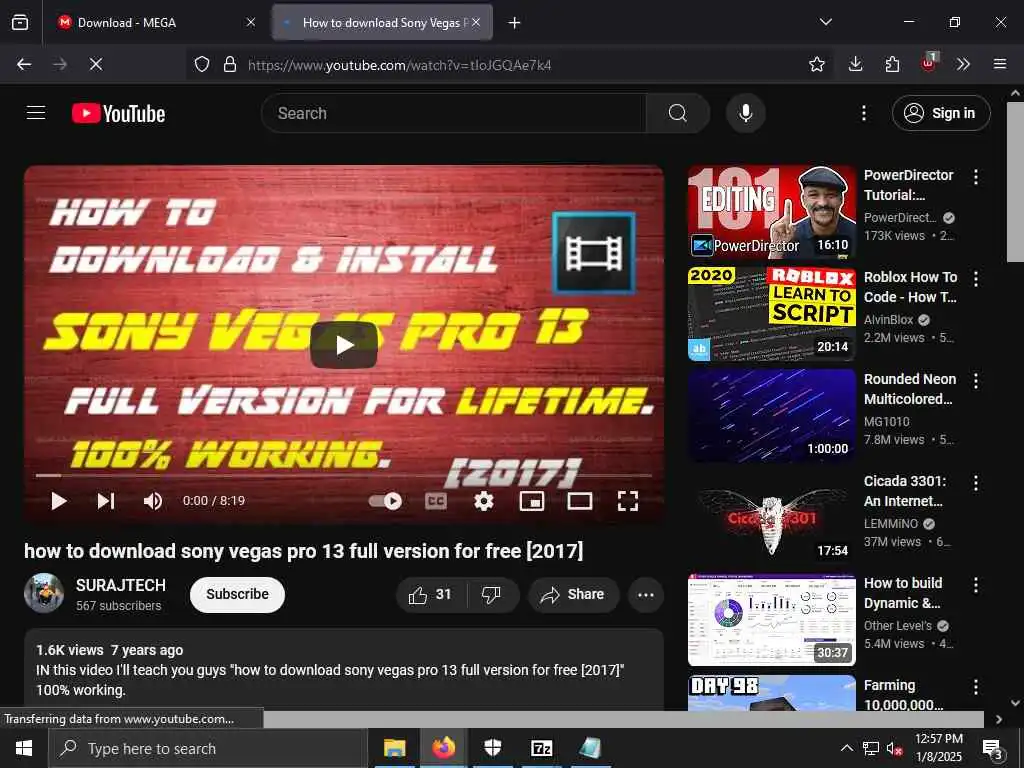Open Cicada 3301 An Internet video title
The image size is (1024, 768).
(x=904, y=490)
